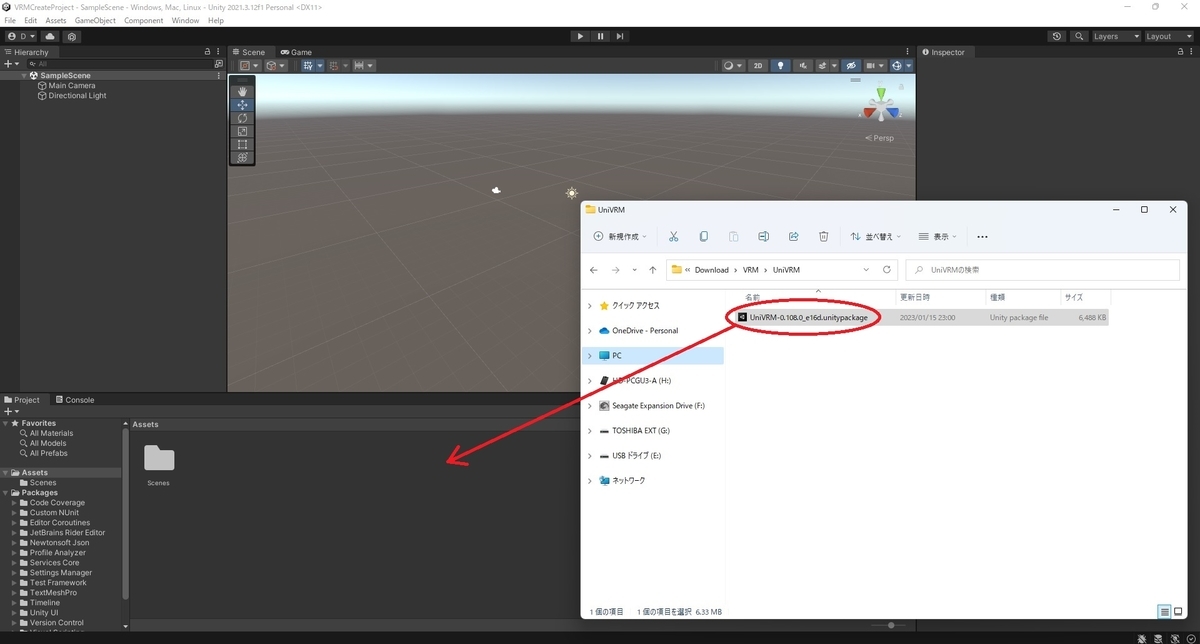1200x644 pixels.
Task: Lock the Hierarchy panel
Action: [207, 52]
